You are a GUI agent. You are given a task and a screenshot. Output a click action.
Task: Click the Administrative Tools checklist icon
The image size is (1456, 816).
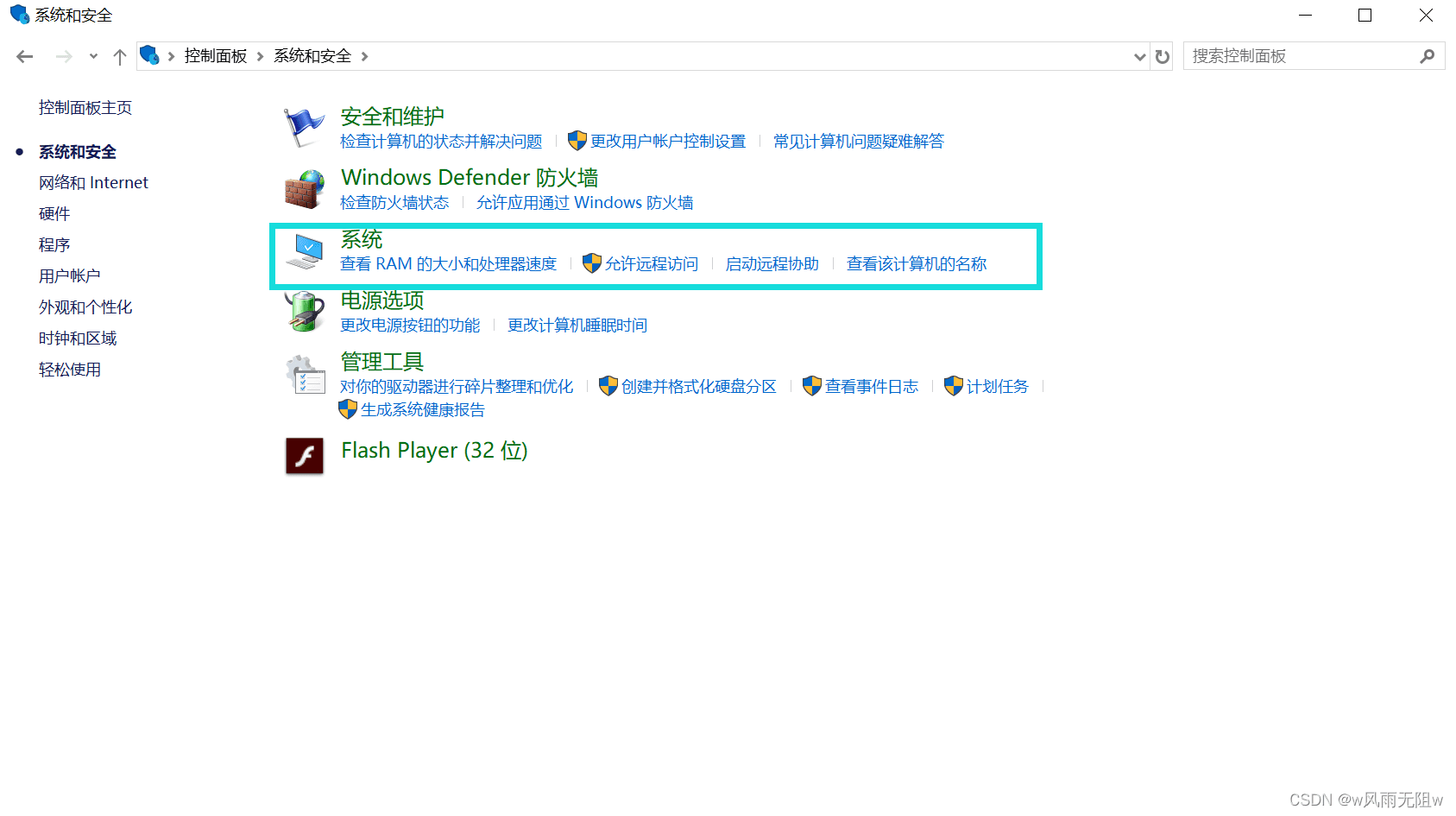click(305, 374)
